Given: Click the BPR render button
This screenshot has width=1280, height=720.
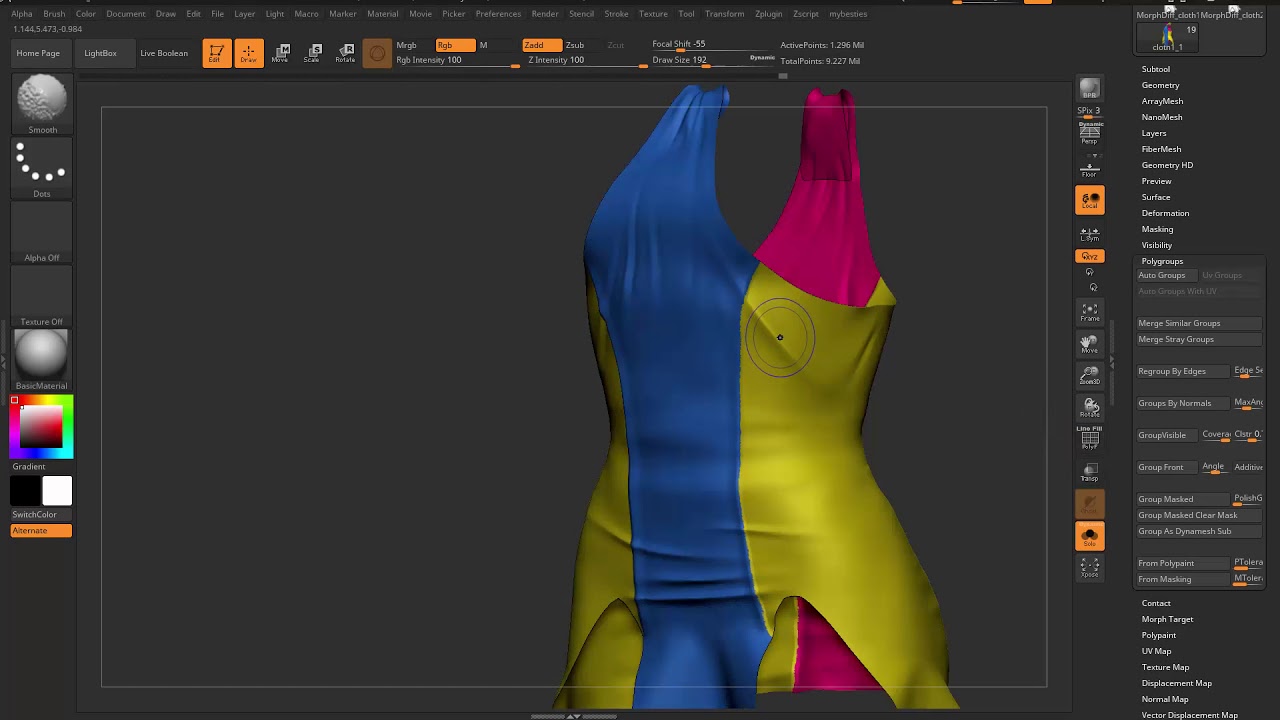Looking at the screenshot, I should pos(1090,89).
